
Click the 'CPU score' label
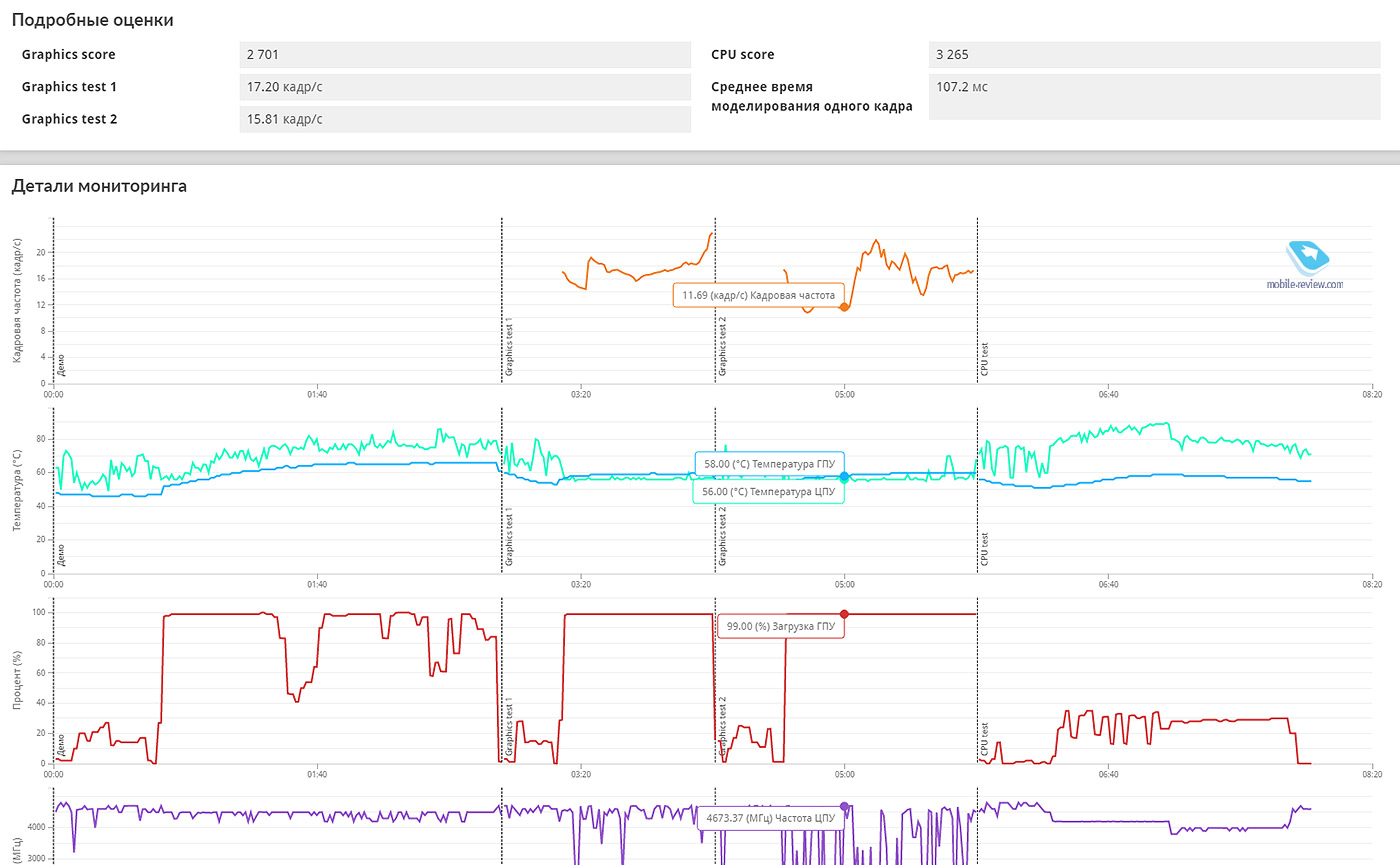[x=743, y=55]
